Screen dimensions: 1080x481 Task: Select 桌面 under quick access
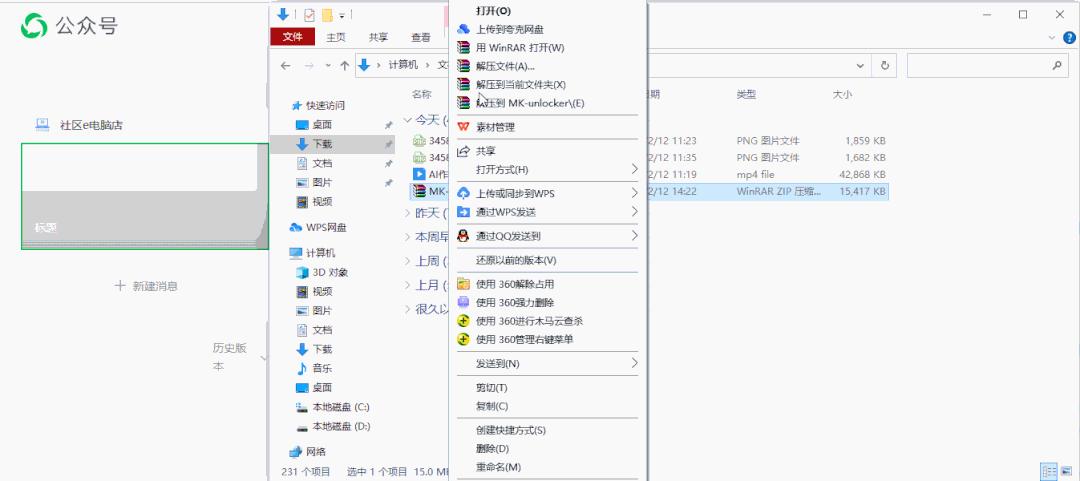[322, 125]
